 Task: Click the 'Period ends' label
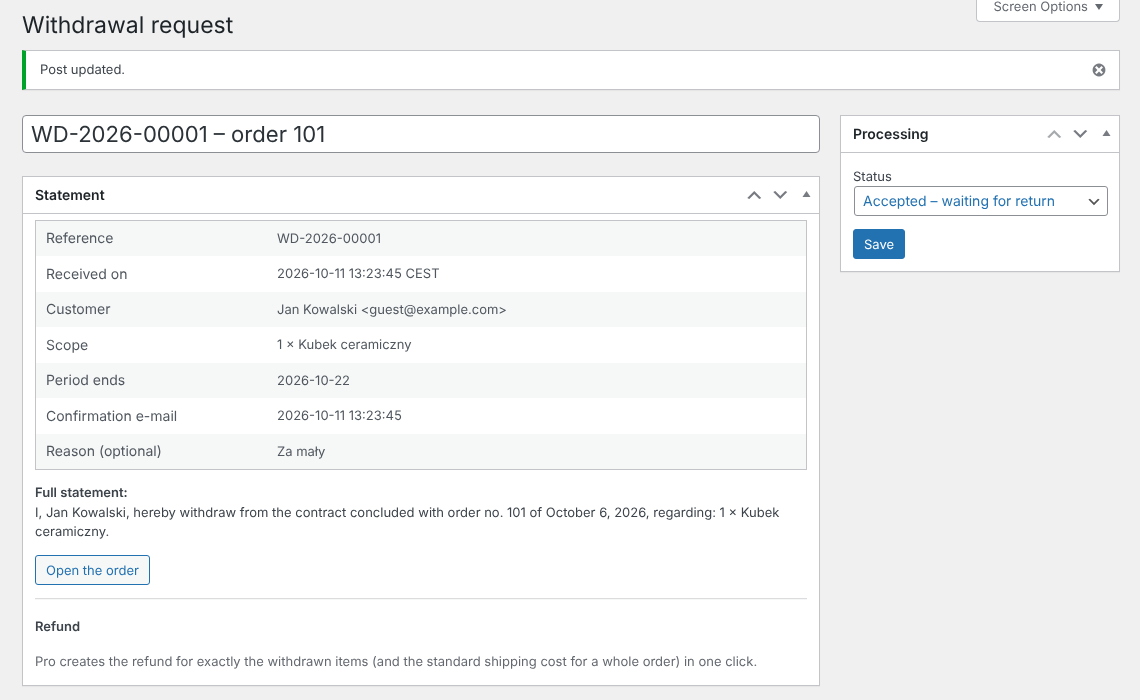85,380
